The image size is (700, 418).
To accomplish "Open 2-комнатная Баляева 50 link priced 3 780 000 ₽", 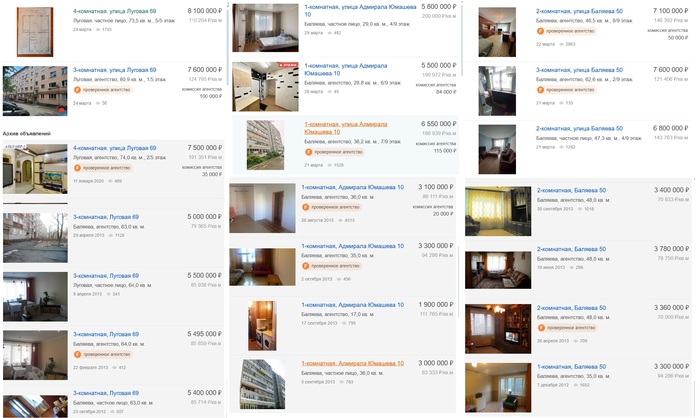I will pyautogui.click(x=571, y=249).
